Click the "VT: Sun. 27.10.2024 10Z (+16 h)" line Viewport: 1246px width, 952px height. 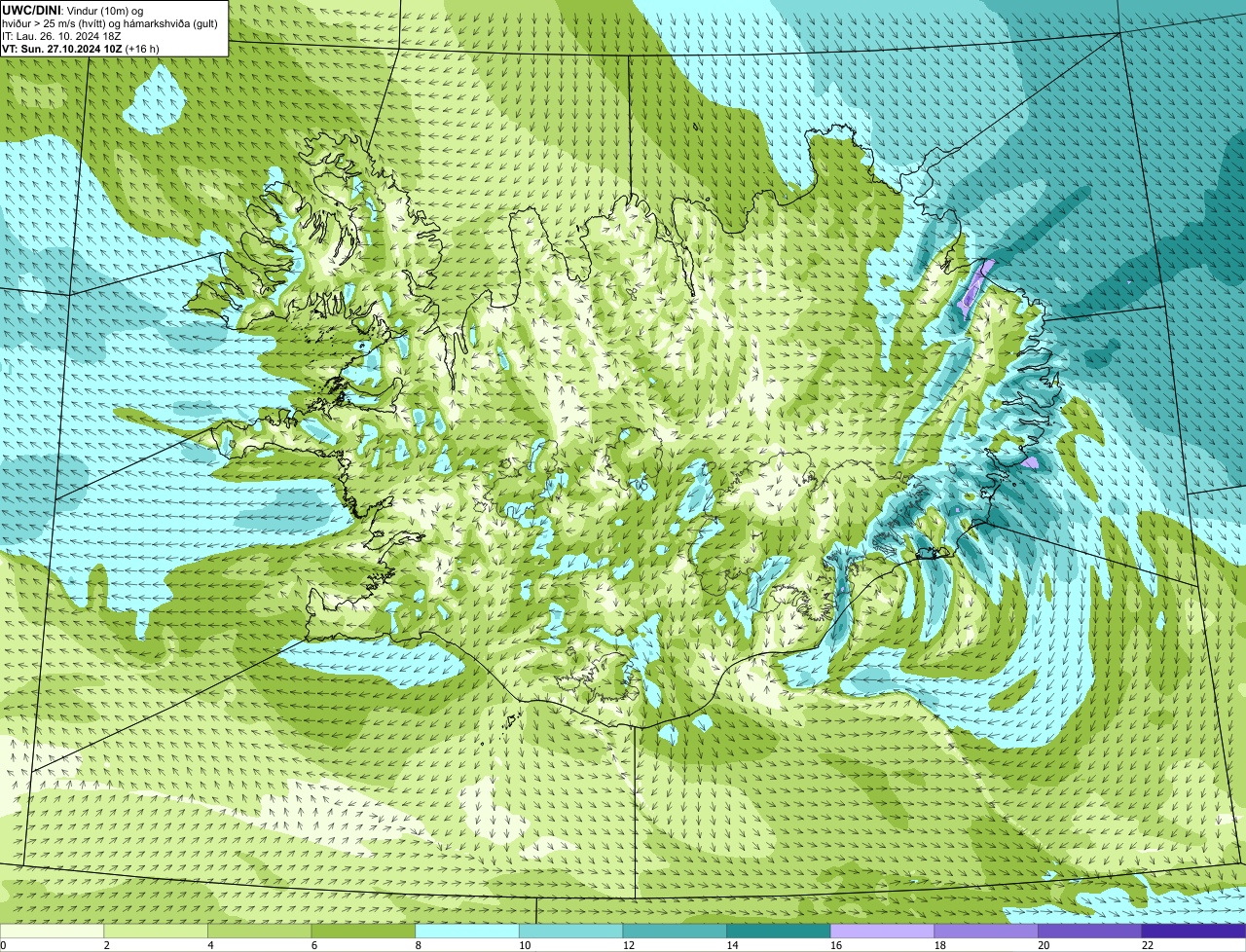coord(81,48)
